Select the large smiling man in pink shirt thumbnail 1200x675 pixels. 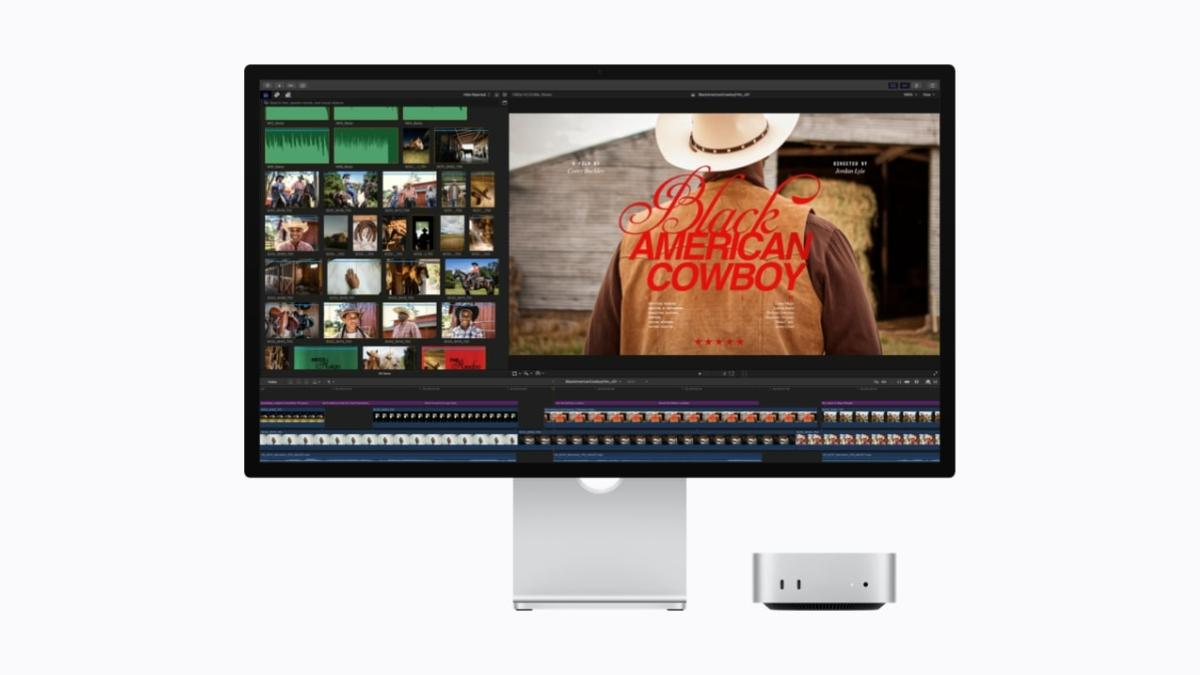[x=292, y=233]
